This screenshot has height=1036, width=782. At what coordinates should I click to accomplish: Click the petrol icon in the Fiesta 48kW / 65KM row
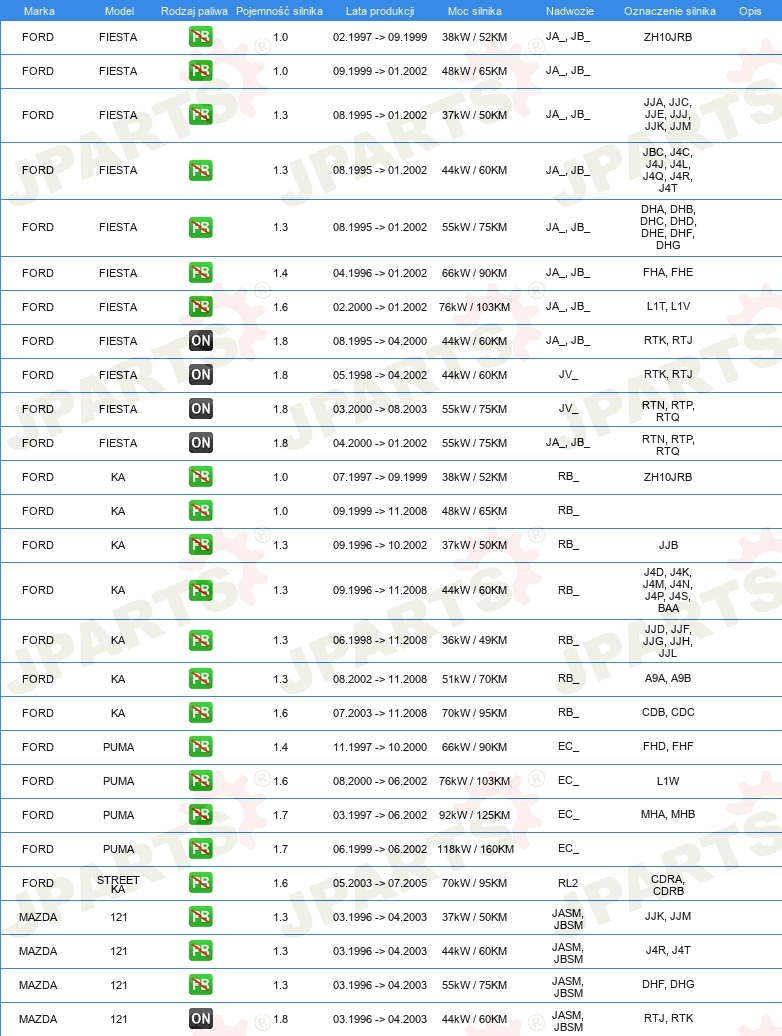(201, 71)
